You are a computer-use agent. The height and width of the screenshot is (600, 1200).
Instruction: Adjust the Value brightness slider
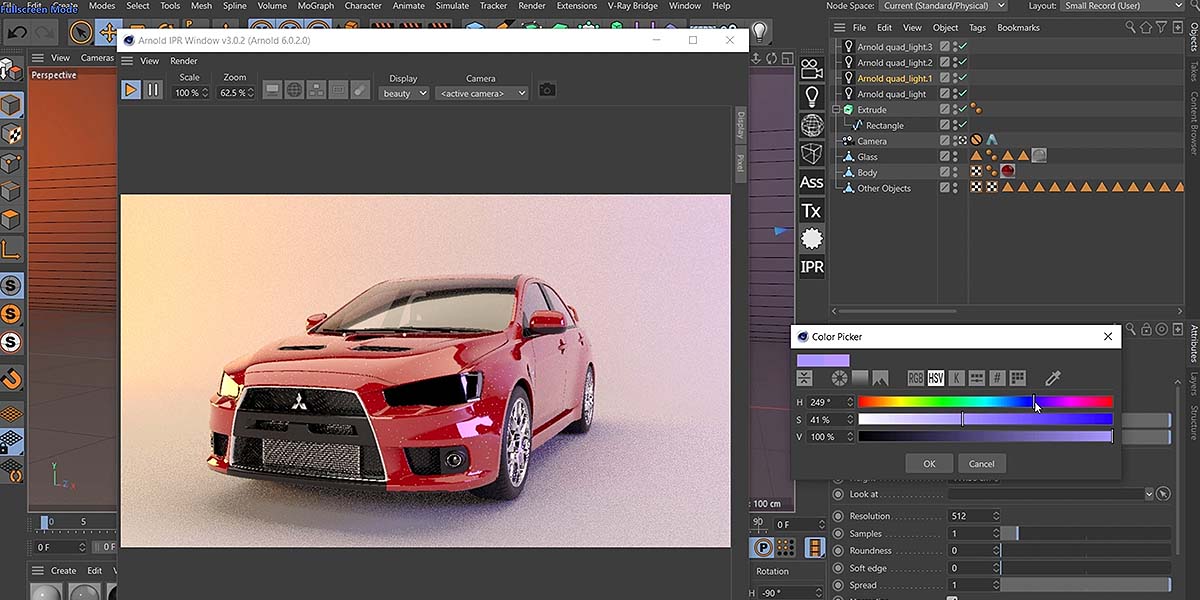click(x=985, y=437)
